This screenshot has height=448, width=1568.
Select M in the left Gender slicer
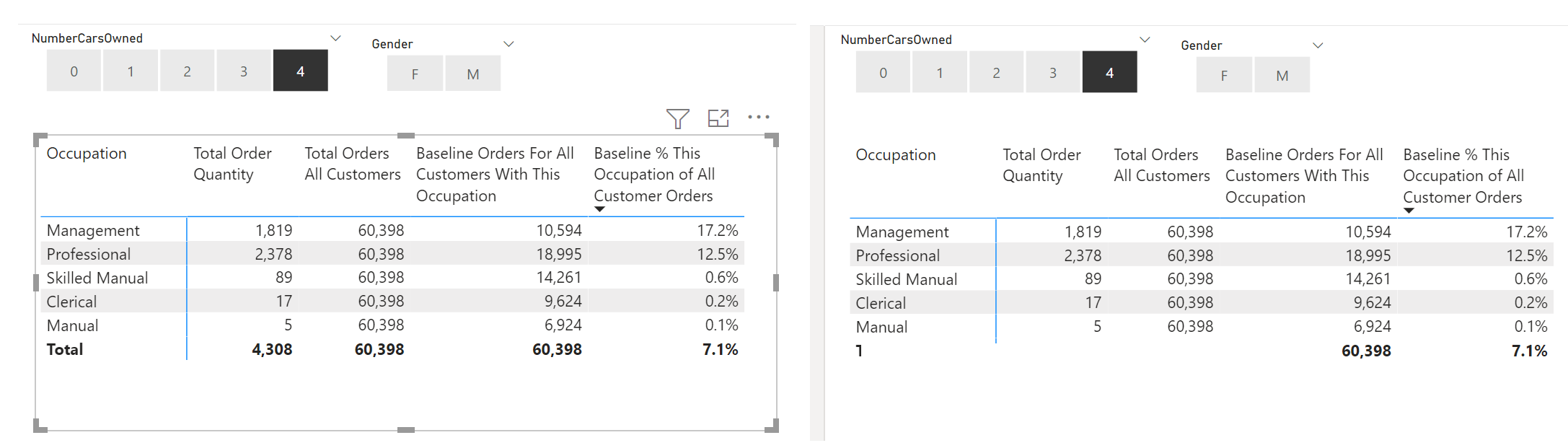pyautogui.click(x=473, y=74)
